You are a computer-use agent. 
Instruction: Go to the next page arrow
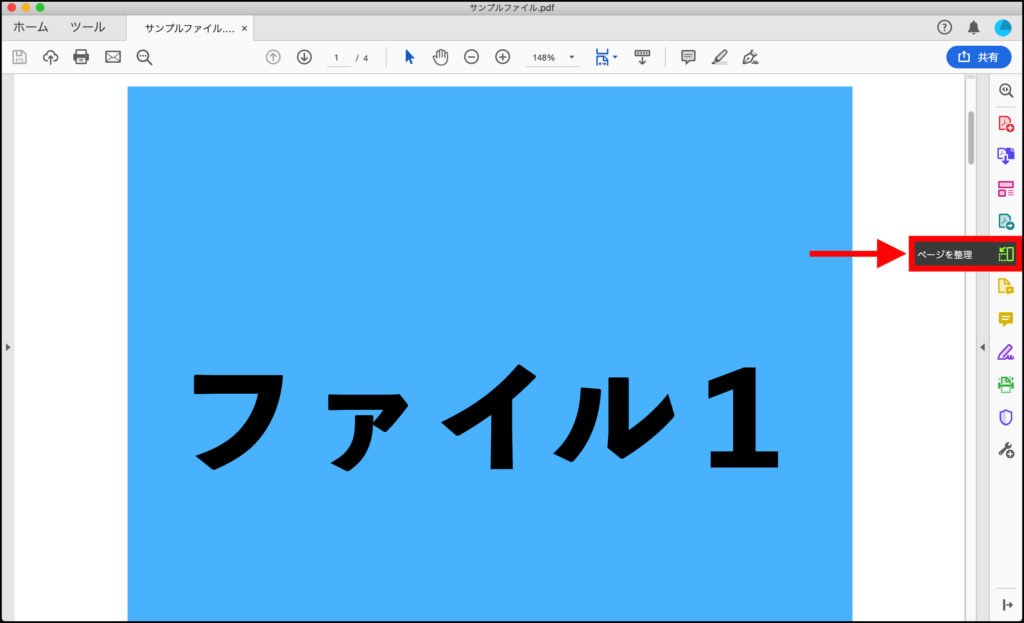304,57
